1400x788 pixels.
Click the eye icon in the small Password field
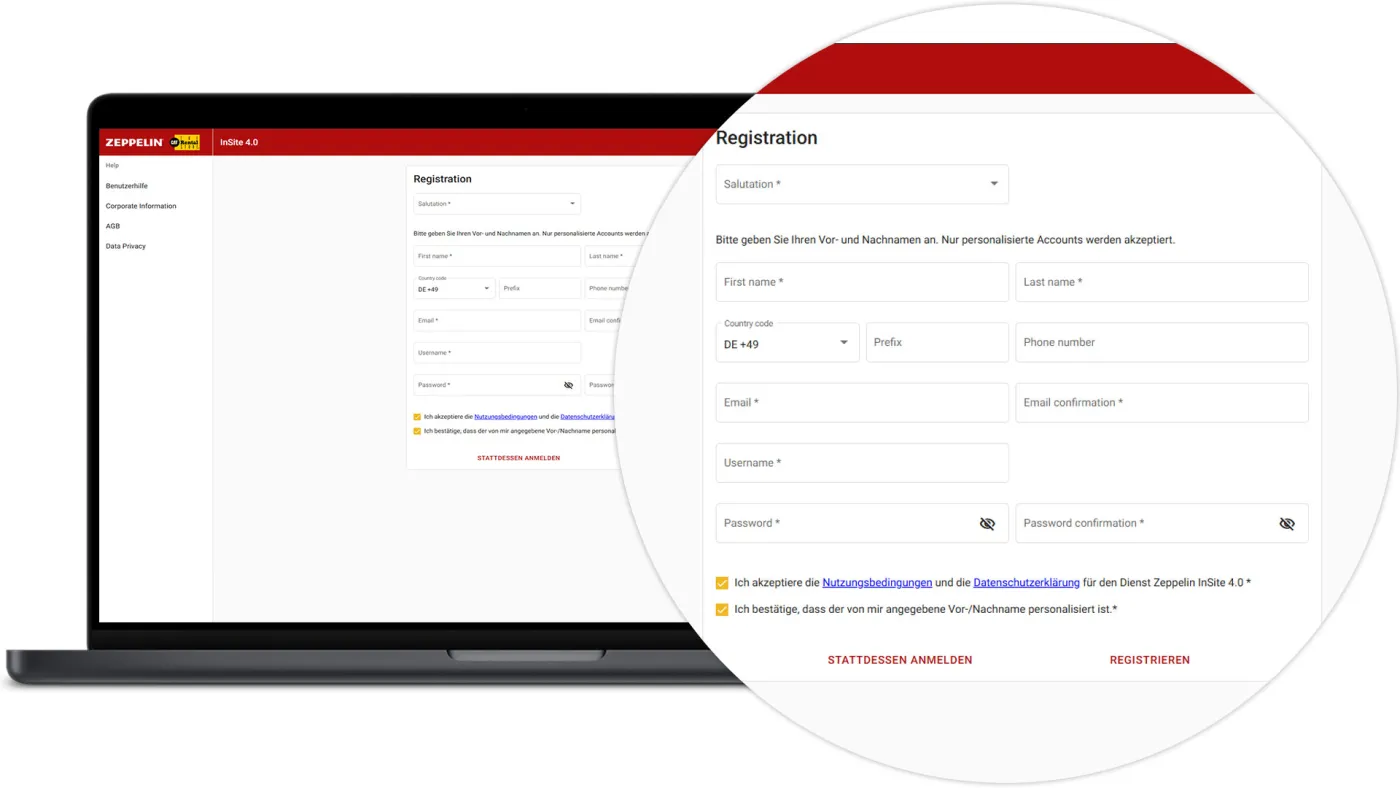pos(568,384)
